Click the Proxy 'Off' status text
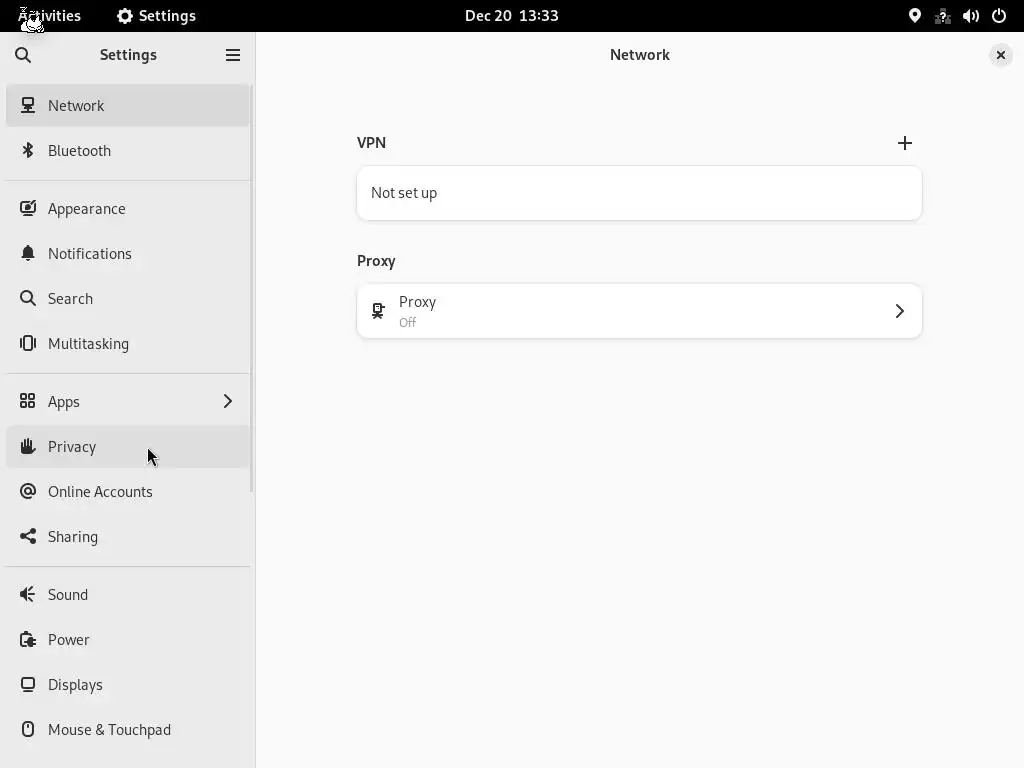The width and height of the screenshot is (1024, 768). click(408, 322)
